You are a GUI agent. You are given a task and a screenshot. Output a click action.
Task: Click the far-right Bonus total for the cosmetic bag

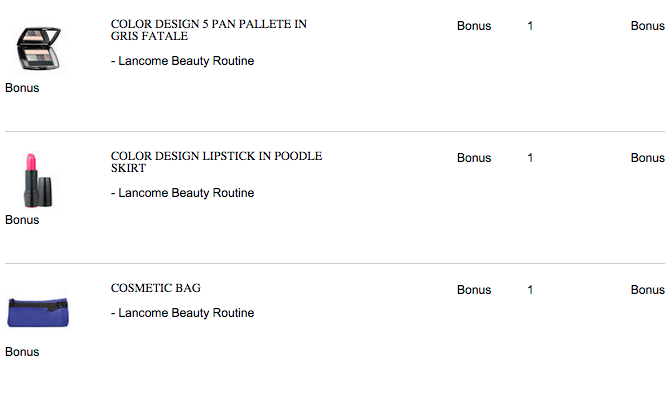[648, 290]
